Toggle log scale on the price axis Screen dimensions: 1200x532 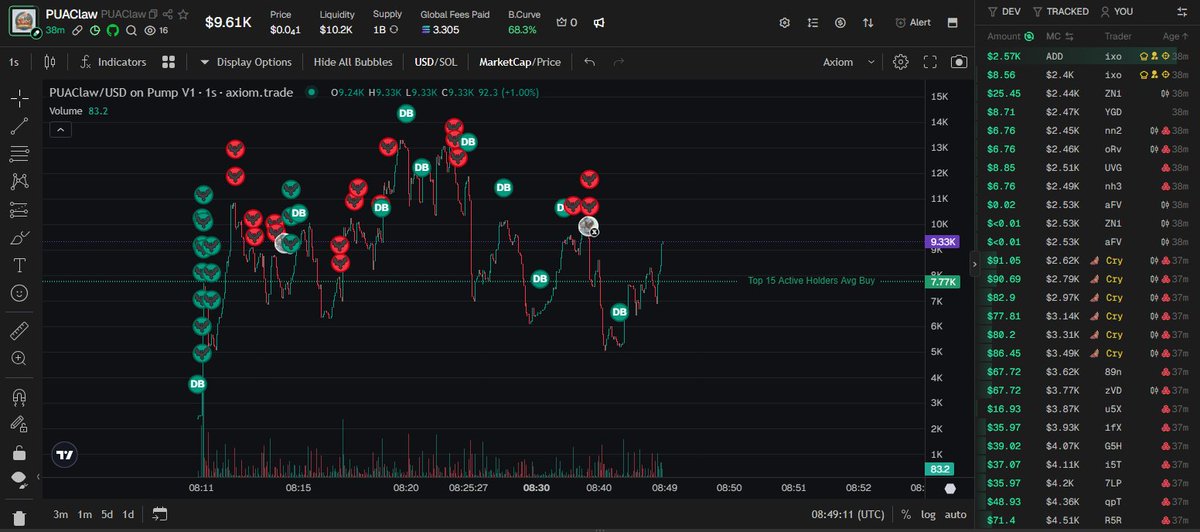coord(928,514)
